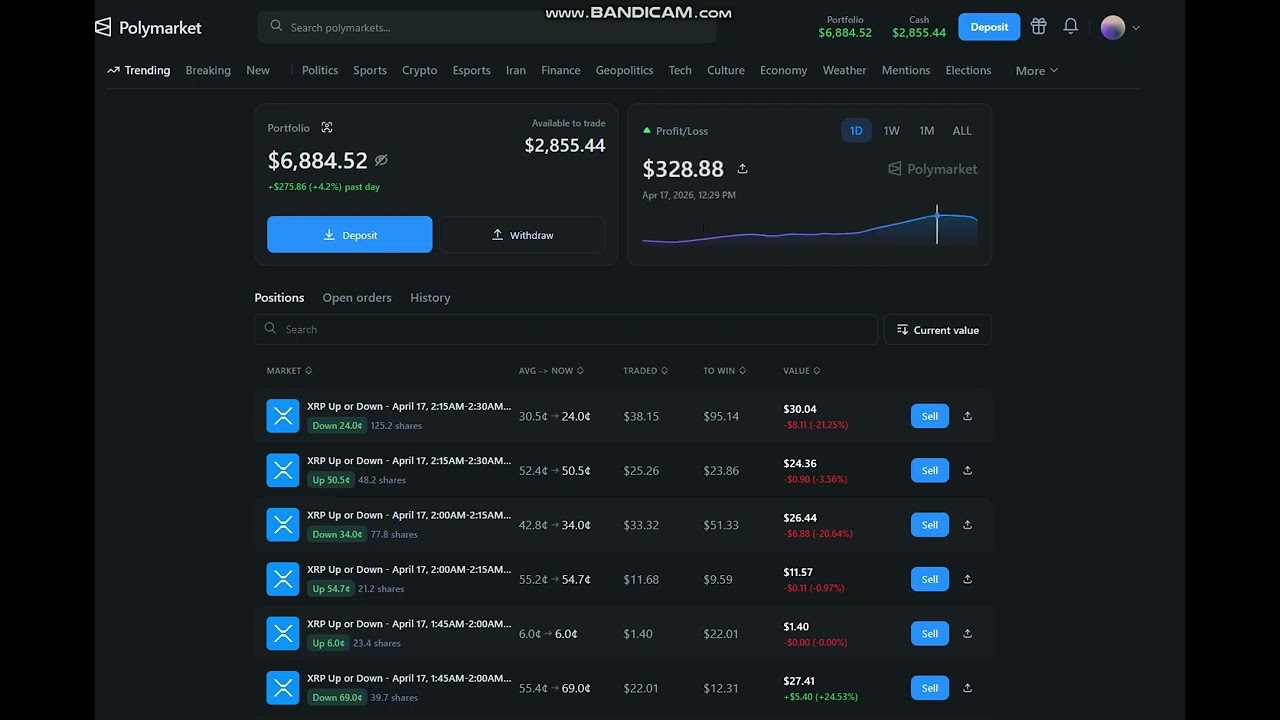
Task: Share the Up 54.7¢ position
Action: coord(967,579)
